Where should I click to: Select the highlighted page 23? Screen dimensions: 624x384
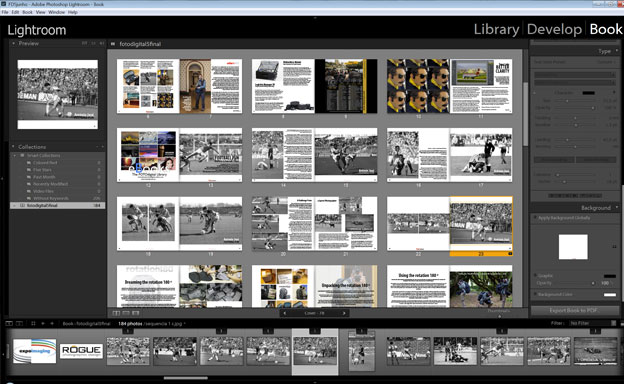click(481, 226)
